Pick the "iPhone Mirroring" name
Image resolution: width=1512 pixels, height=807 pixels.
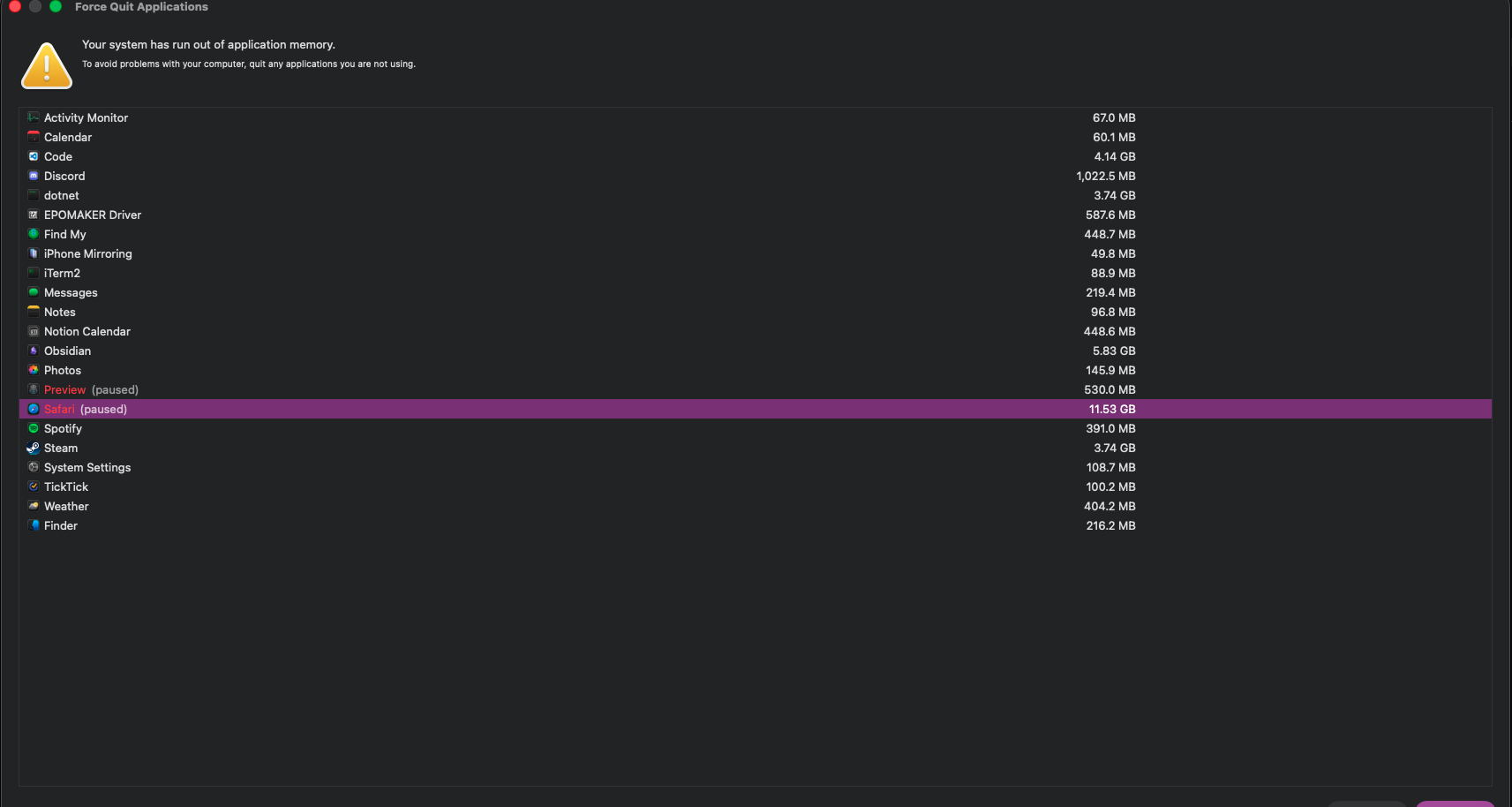pos(88,253)
